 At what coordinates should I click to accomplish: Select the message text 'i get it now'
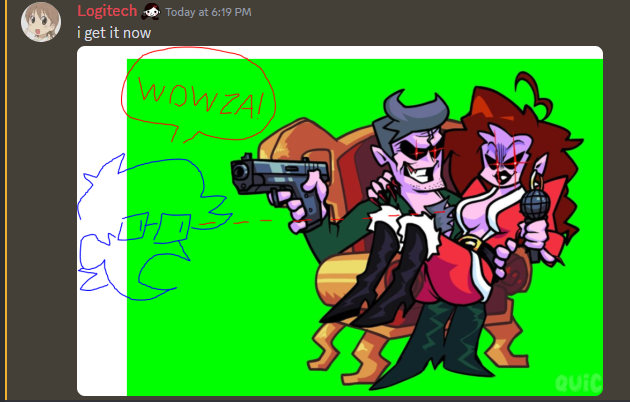pos(114,33)
